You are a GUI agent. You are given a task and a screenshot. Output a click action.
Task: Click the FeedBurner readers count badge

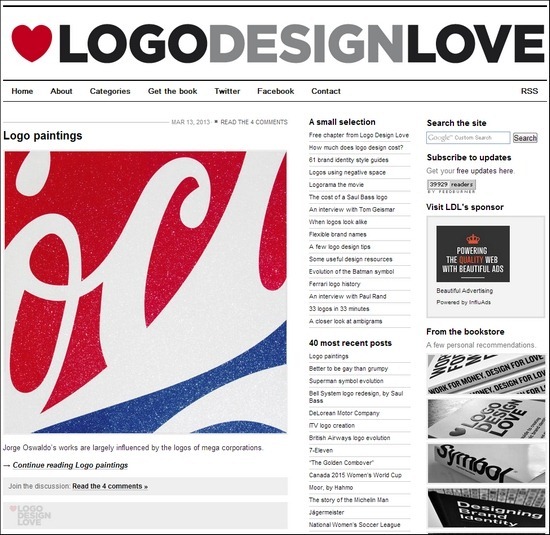point(451,186)
